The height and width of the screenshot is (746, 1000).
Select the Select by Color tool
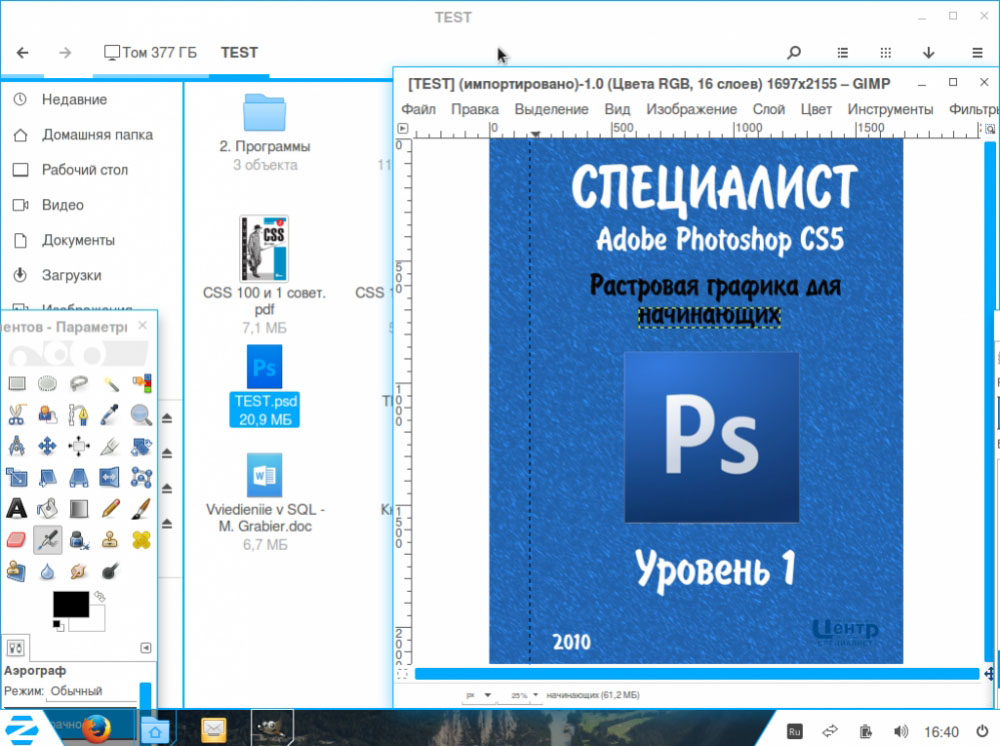[142, 383]
